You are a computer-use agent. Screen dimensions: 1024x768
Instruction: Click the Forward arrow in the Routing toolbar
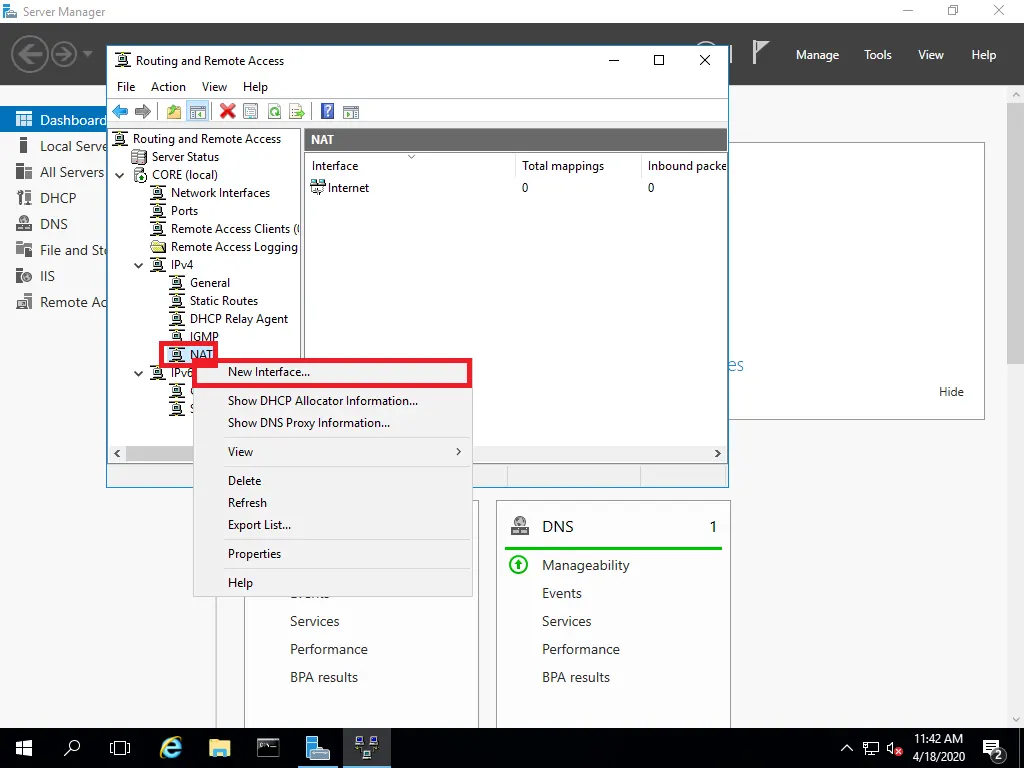point(142,112)
